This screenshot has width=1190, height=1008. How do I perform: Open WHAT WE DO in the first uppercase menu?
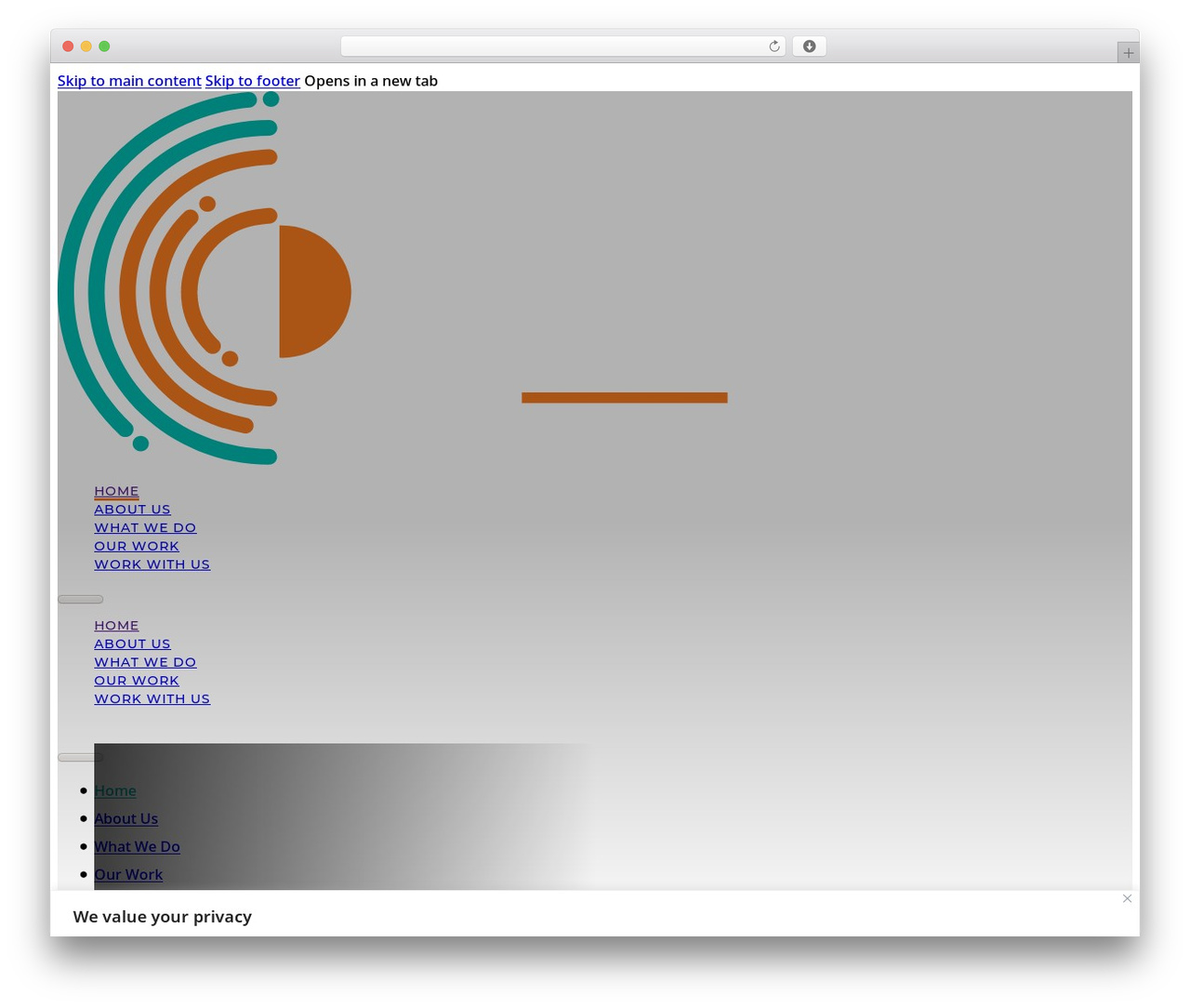(x=145, y=528)
